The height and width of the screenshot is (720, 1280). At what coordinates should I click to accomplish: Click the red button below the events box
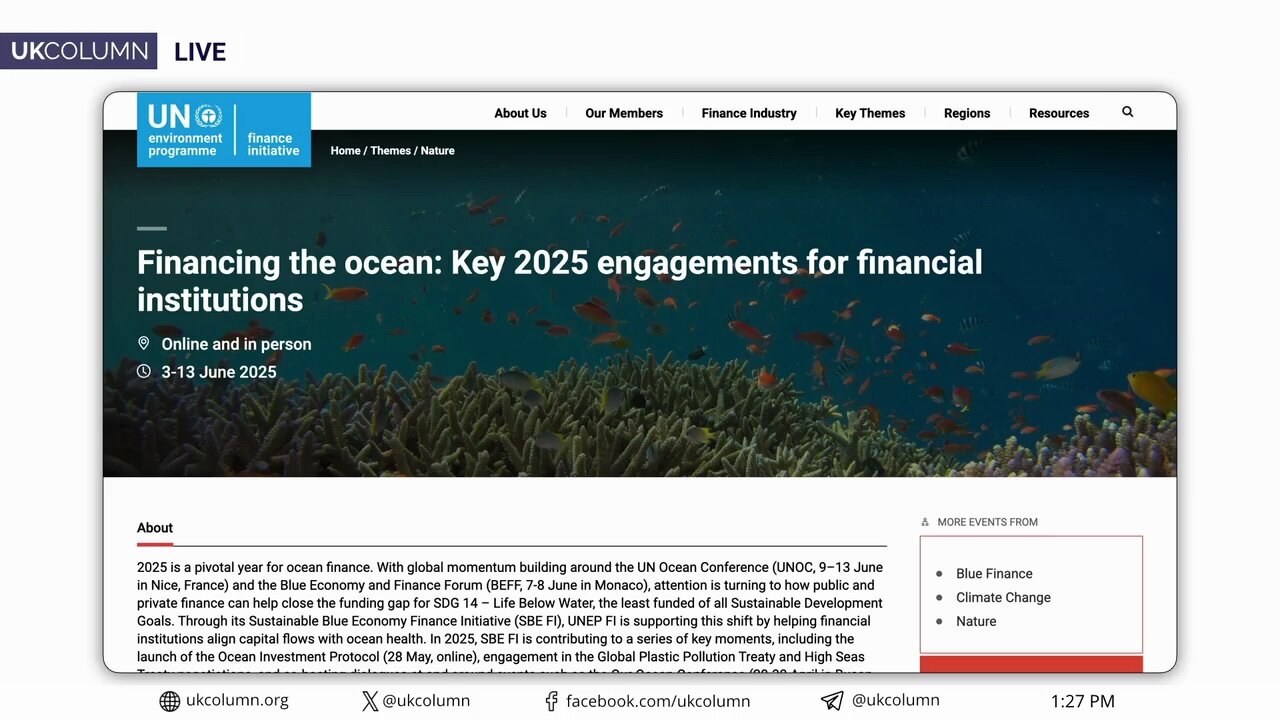pyautogui.click(x=1031, y=664)
